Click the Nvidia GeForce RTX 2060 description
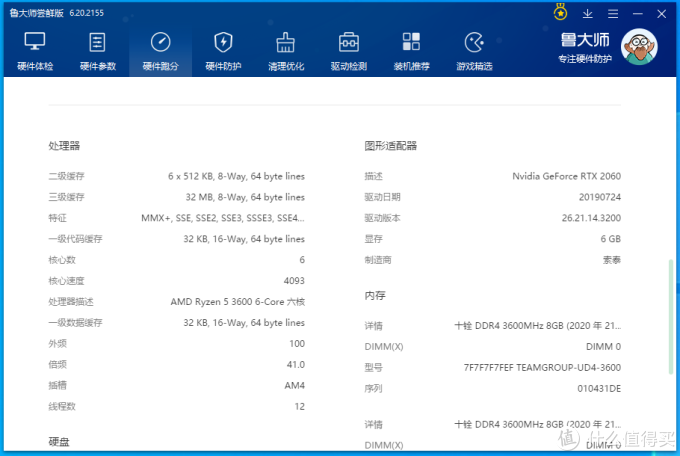Screen dimensions: 680x456 566,176
